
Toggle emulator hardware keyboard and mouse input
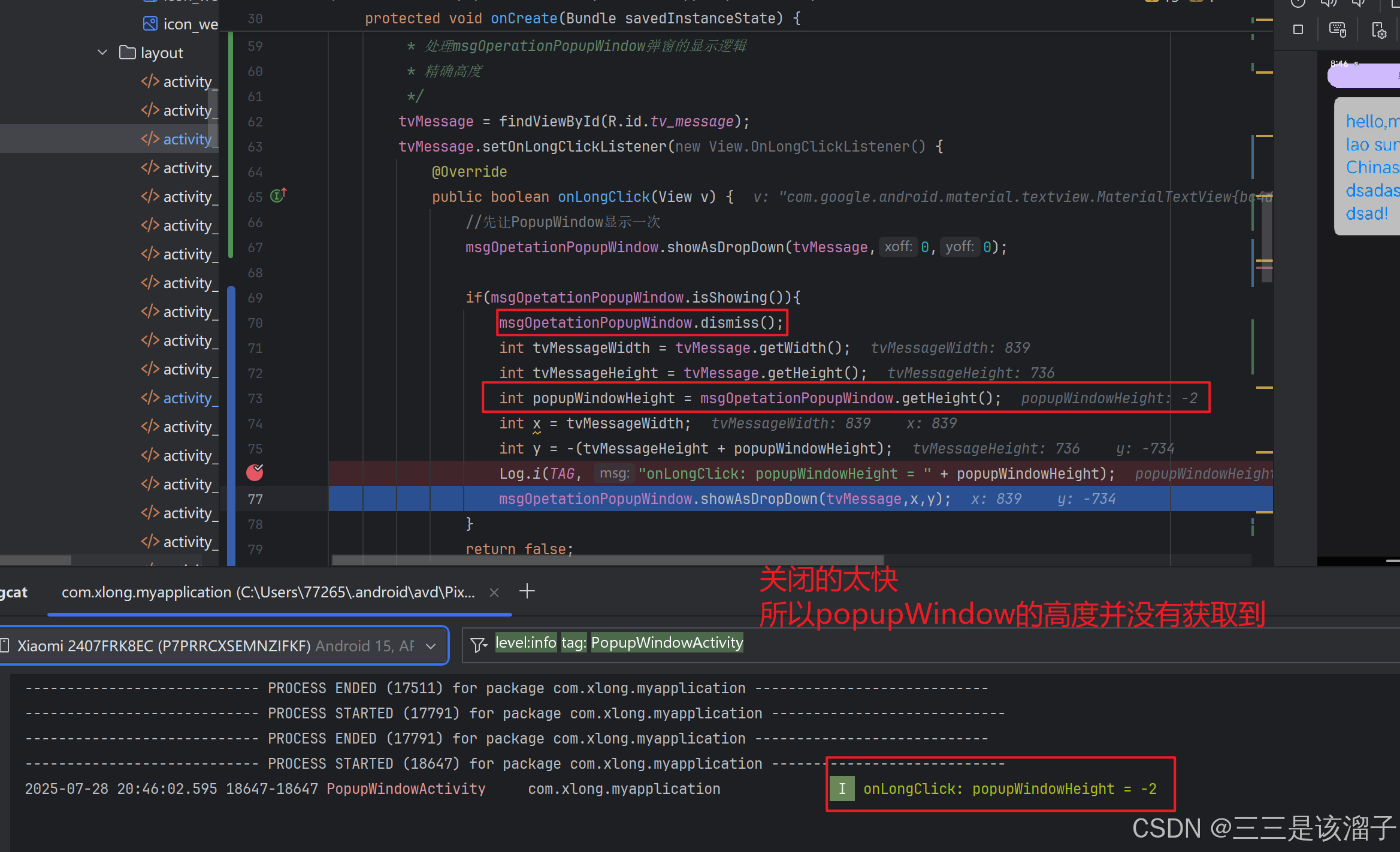(1338, 29)
